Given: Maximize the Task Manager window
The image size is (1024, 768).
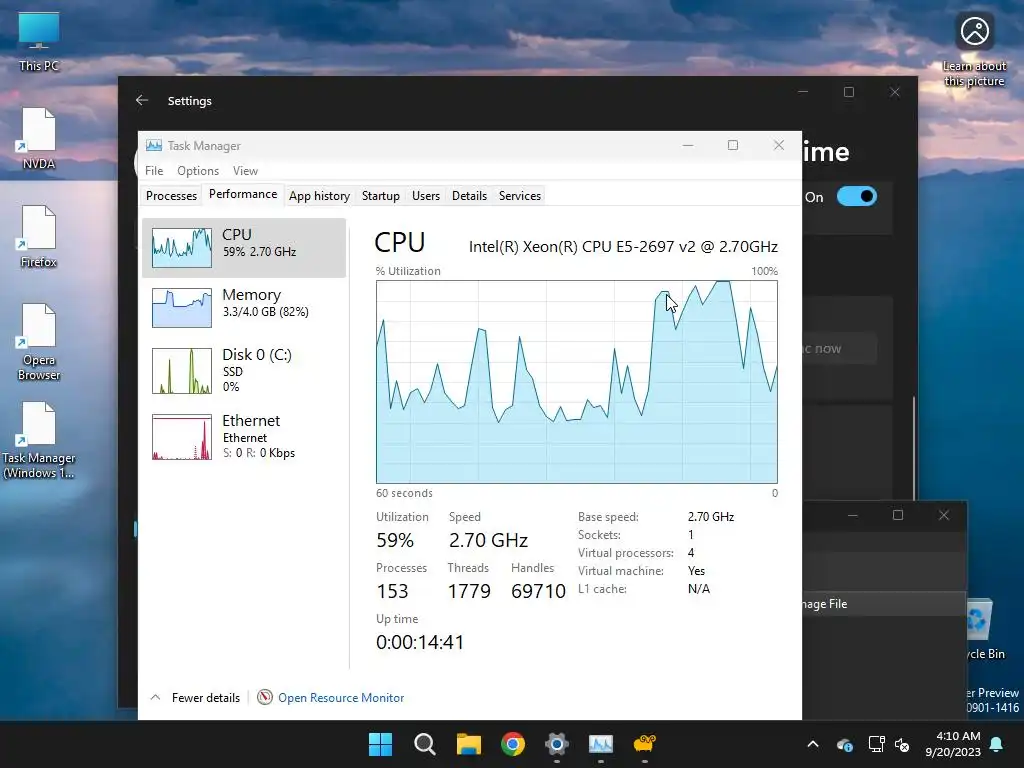Looking at the screenshot, I should pos(733,145).
